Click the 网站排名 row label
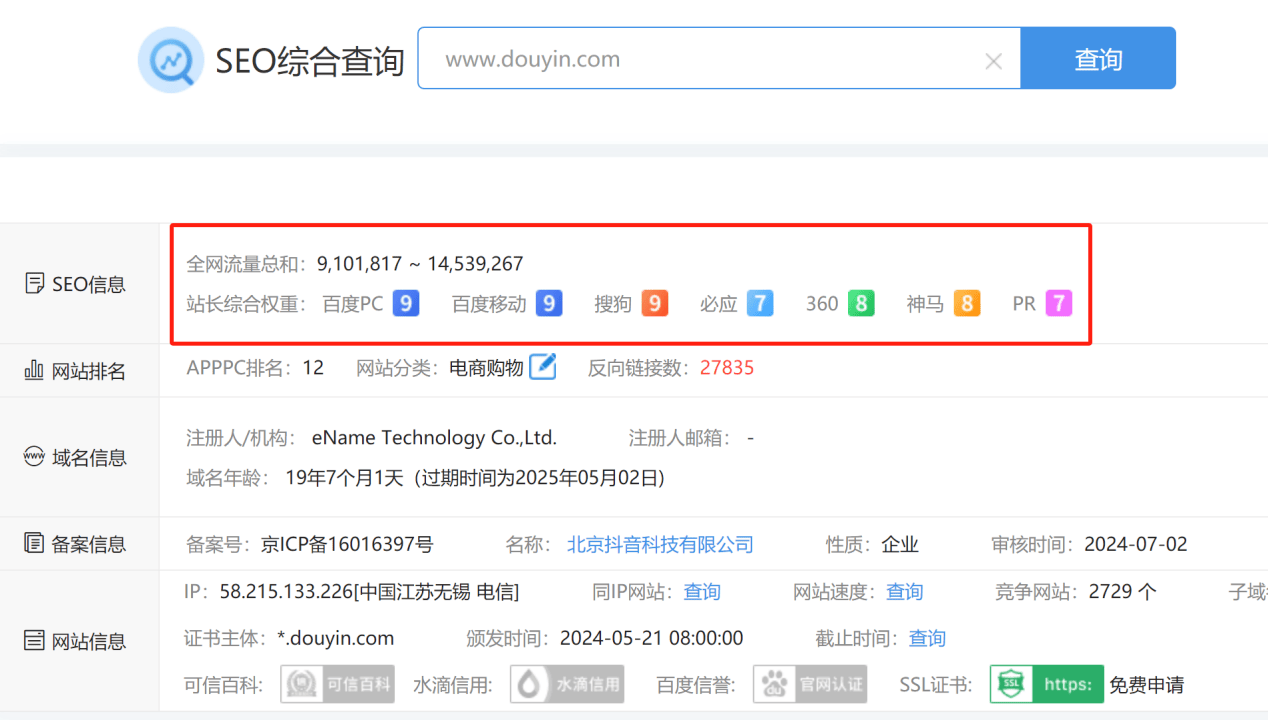This screenshot has height=720, width=1268. tap(89, 372)
